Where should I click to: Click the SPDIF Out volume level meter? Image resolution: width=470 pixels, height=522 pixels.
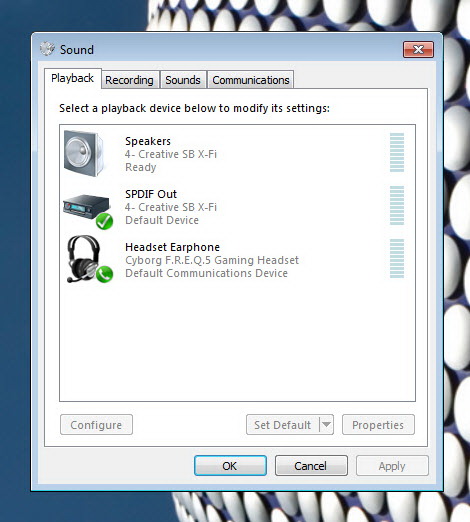tap(397, 205)
